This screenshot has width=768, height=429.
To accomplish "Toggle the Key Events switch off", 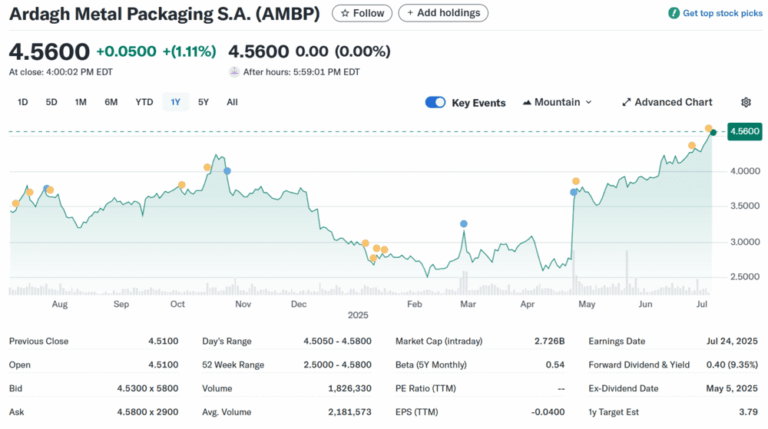I will 435,102.
